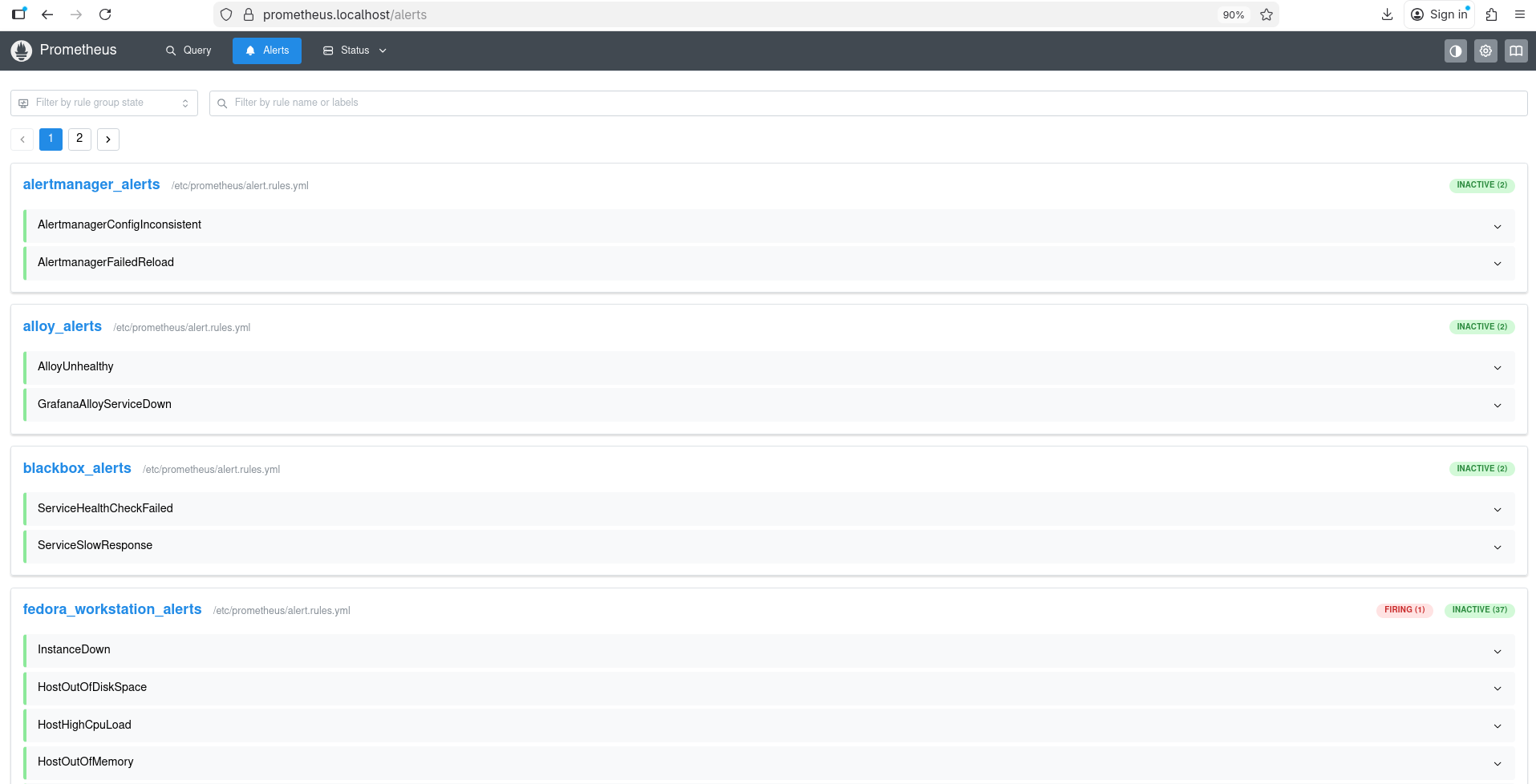The height and width of the screenshot is (784, 1536).
Task: Open the documentation book icon
Action: tap(1516, 51)
